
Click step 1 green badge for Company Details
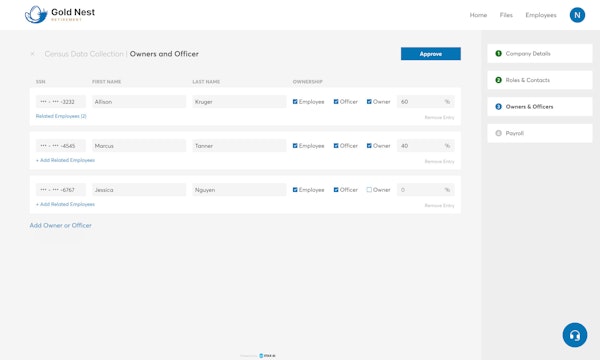click(x=498, y=54)
